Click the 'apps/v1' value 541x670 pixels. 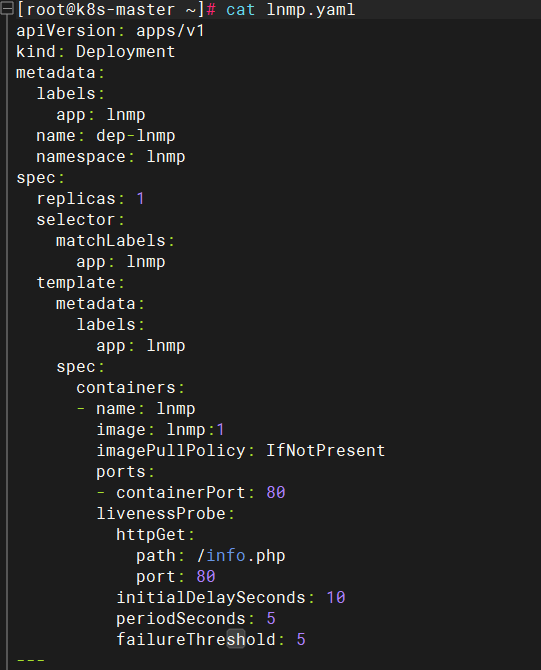170,31
